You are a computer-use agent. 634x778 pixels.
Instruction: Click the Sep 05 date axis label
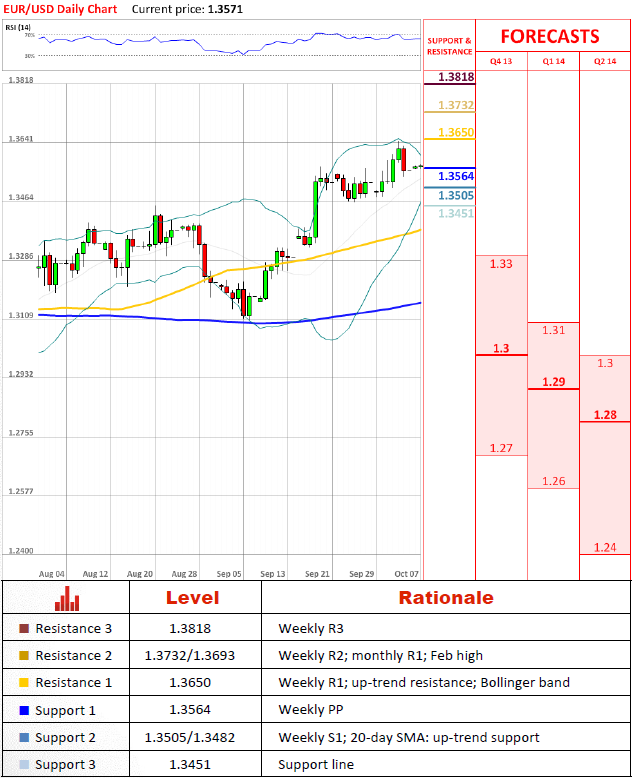(x=229, y=574)
